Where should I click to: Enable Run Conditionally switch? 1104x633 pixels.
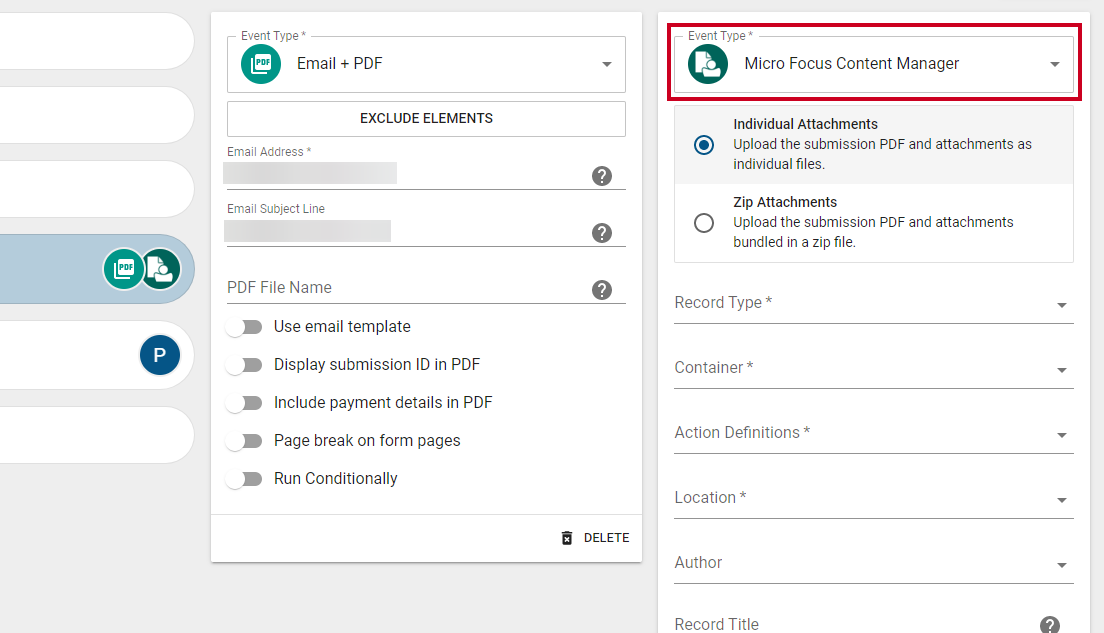pos(244,479)
